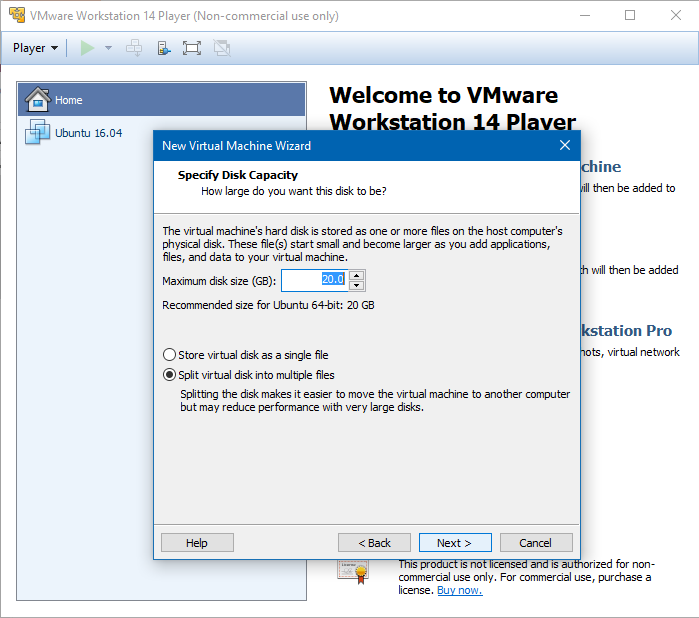Click the Maximum disk size input field
The height and width of the screenshot is (618, 699).
tap(314, 280)
